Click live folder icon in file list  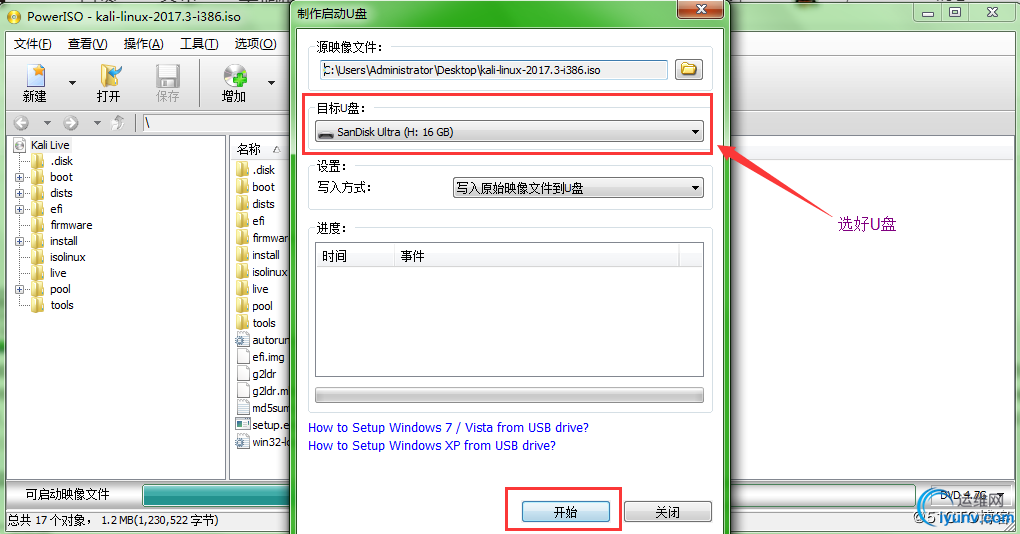(242, 289)
